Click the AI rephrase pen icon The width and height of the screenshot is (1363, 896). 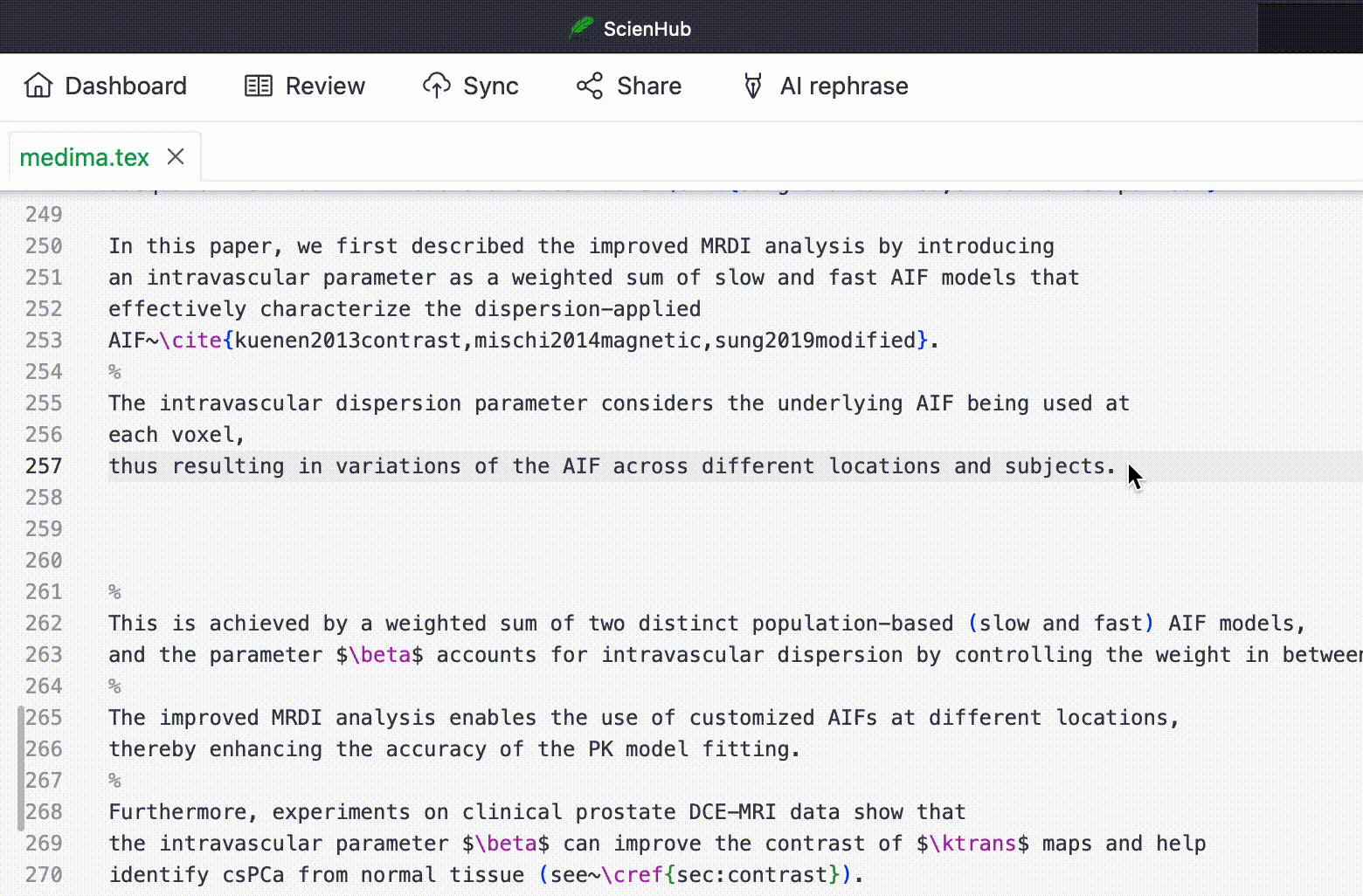tap(752, 86)
